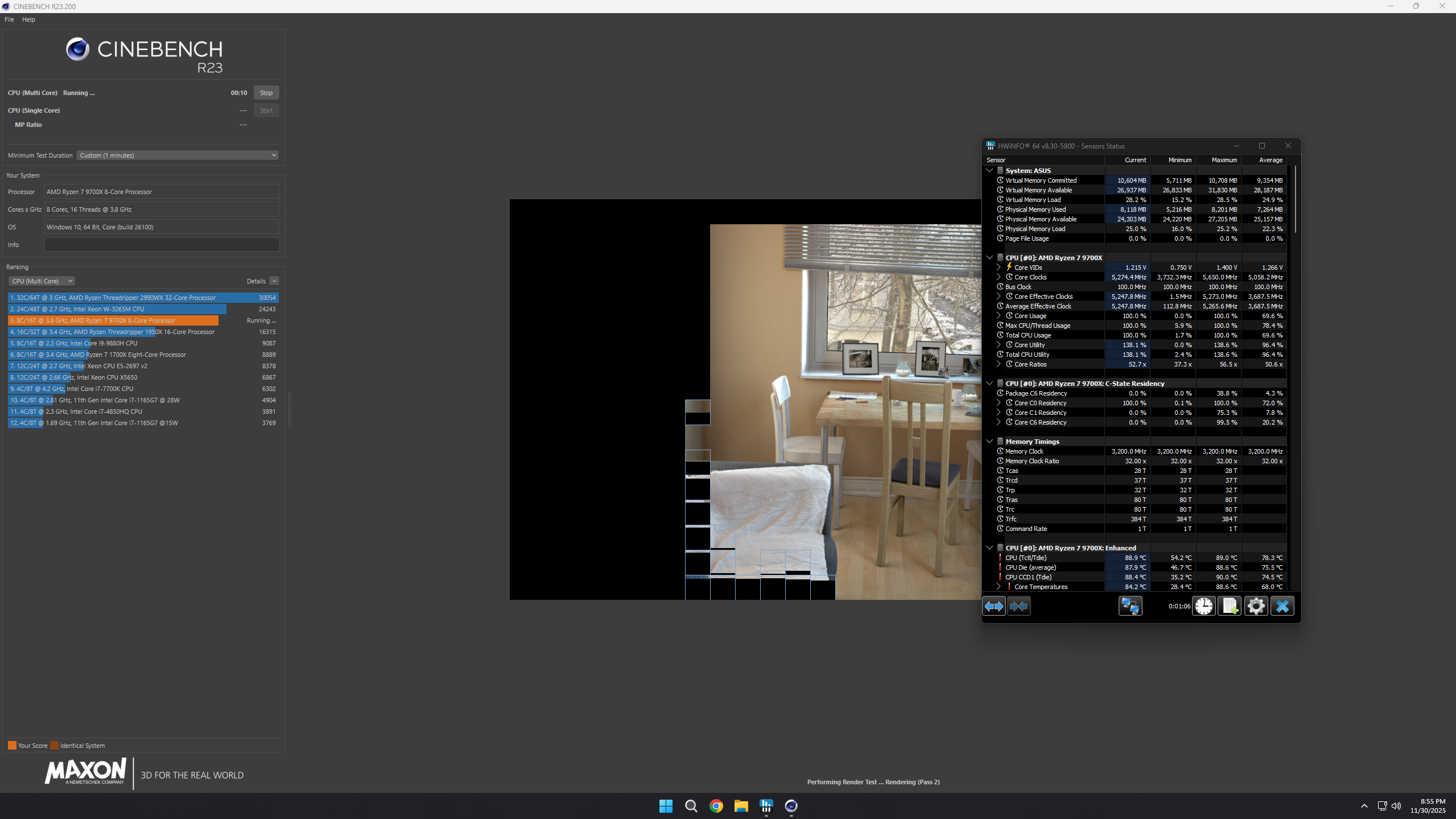Click HWiNFO shrink arrows toolbar icon
The height and width of the screenshot is (819, 1456).
(x=1018, y=606)
